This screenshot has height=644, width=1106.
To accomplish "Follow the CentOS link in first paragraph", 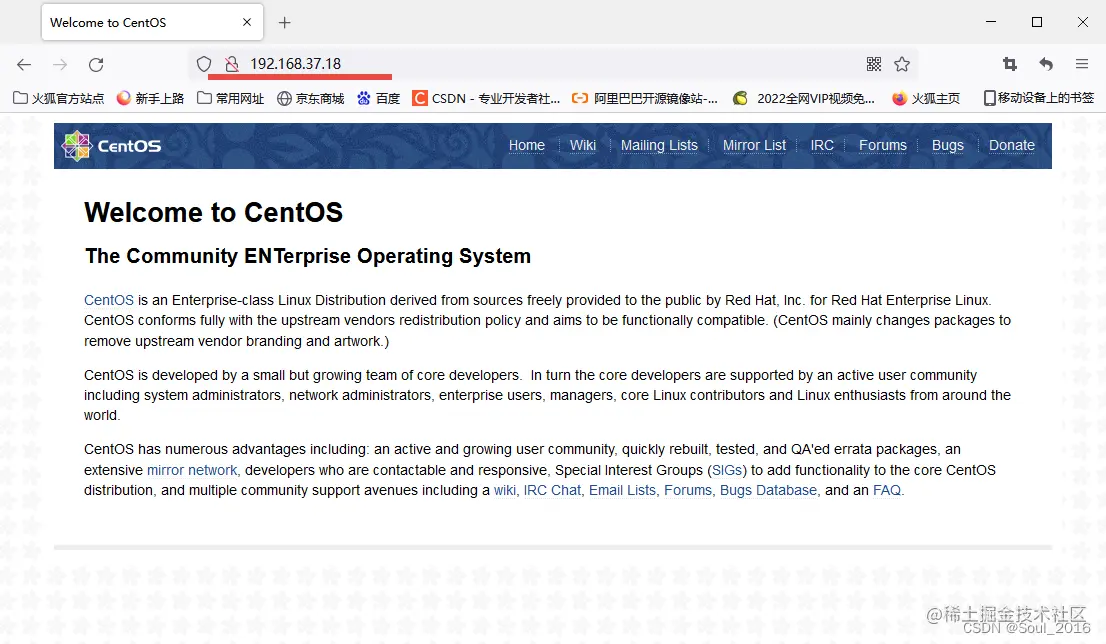I will tap(109, 300).
